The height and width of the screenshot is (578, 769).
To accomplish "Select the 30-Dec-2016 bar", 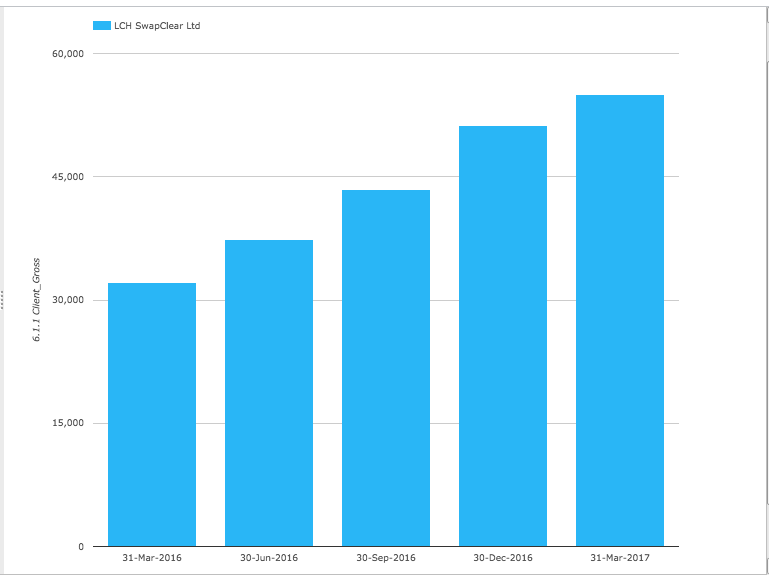I will tap(503, 336).
